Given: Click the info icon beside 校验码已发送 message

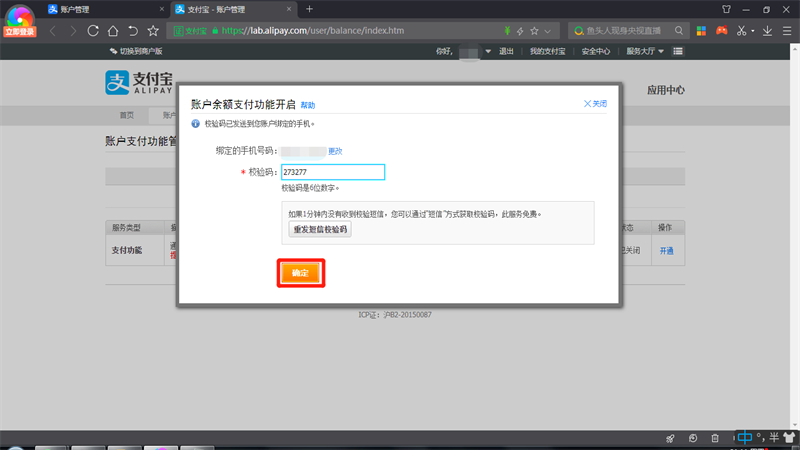Looking at the screenshot, I should 195,124.
